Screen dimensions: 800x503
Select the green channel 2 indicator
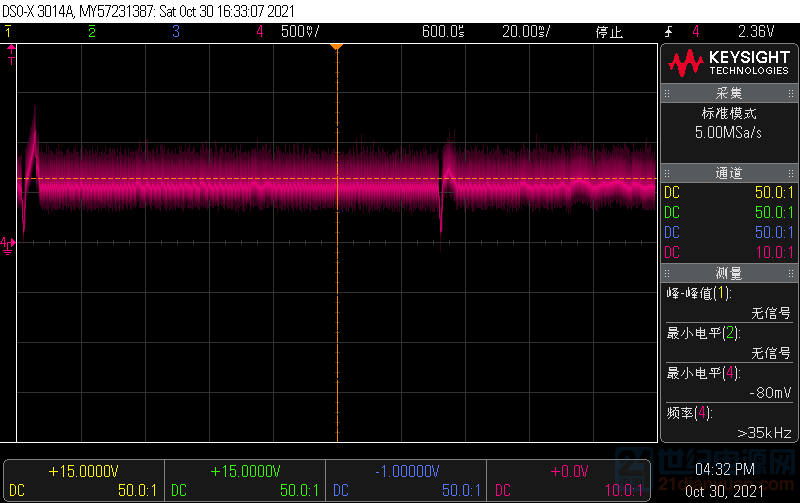pyautogui.click(x=92, y=32)
